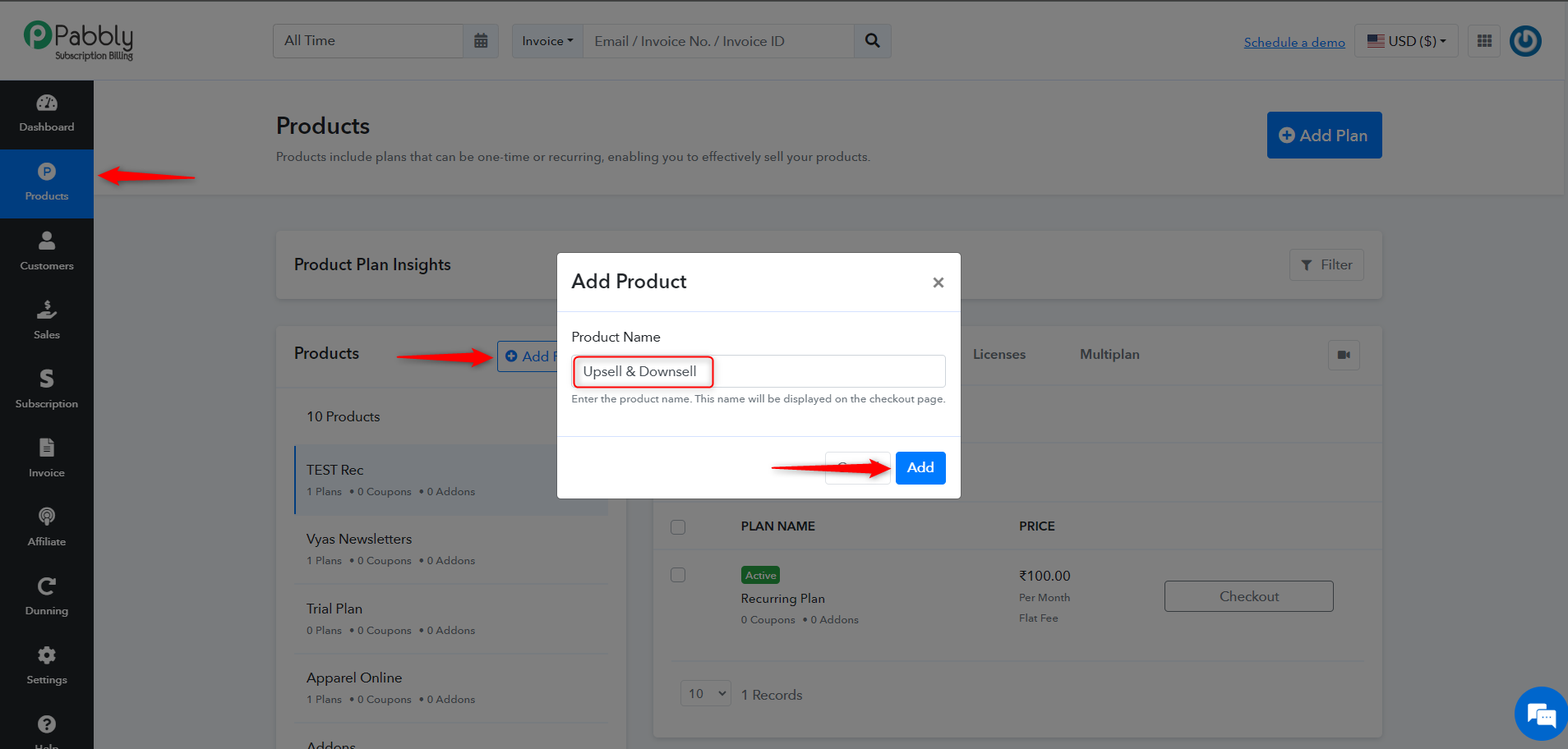Select the Apparel Online product
The height and width of the screenshot is (749, 1568).
pyautogui.click(x=451, y=687)
